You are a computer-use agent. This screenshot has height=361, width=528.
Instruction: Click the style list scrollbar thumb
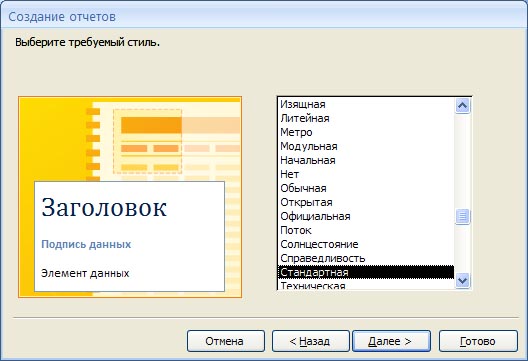tap(463, 217)
